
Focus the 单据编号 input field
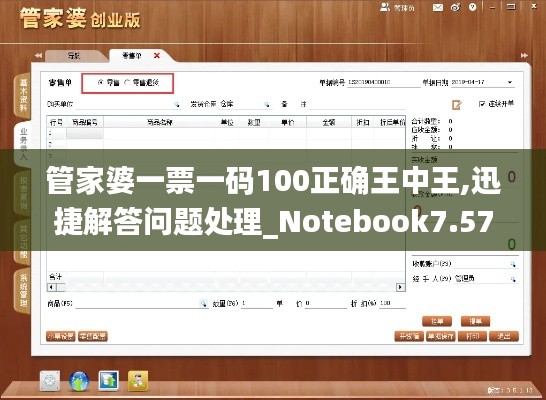(383, 83)
